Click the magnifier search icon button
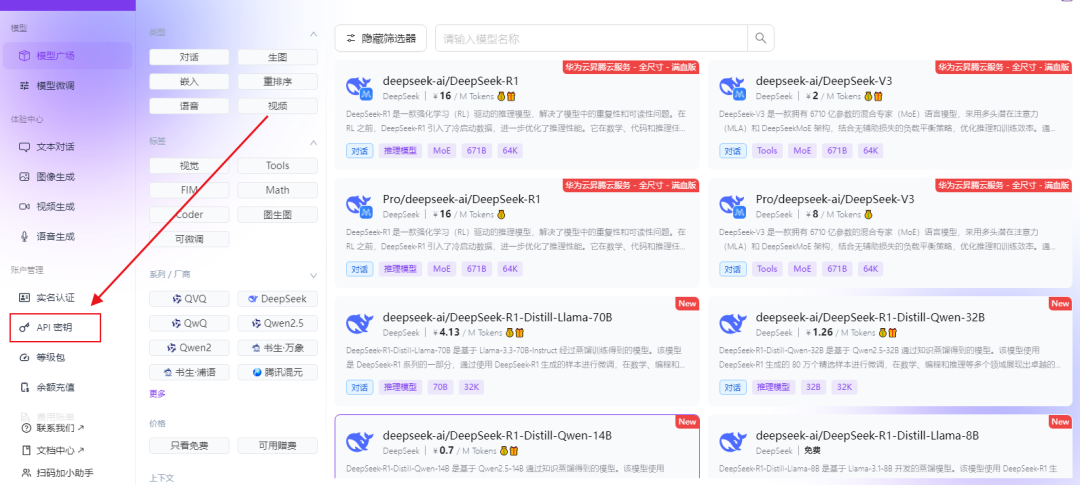 click(x=761, y=38)
